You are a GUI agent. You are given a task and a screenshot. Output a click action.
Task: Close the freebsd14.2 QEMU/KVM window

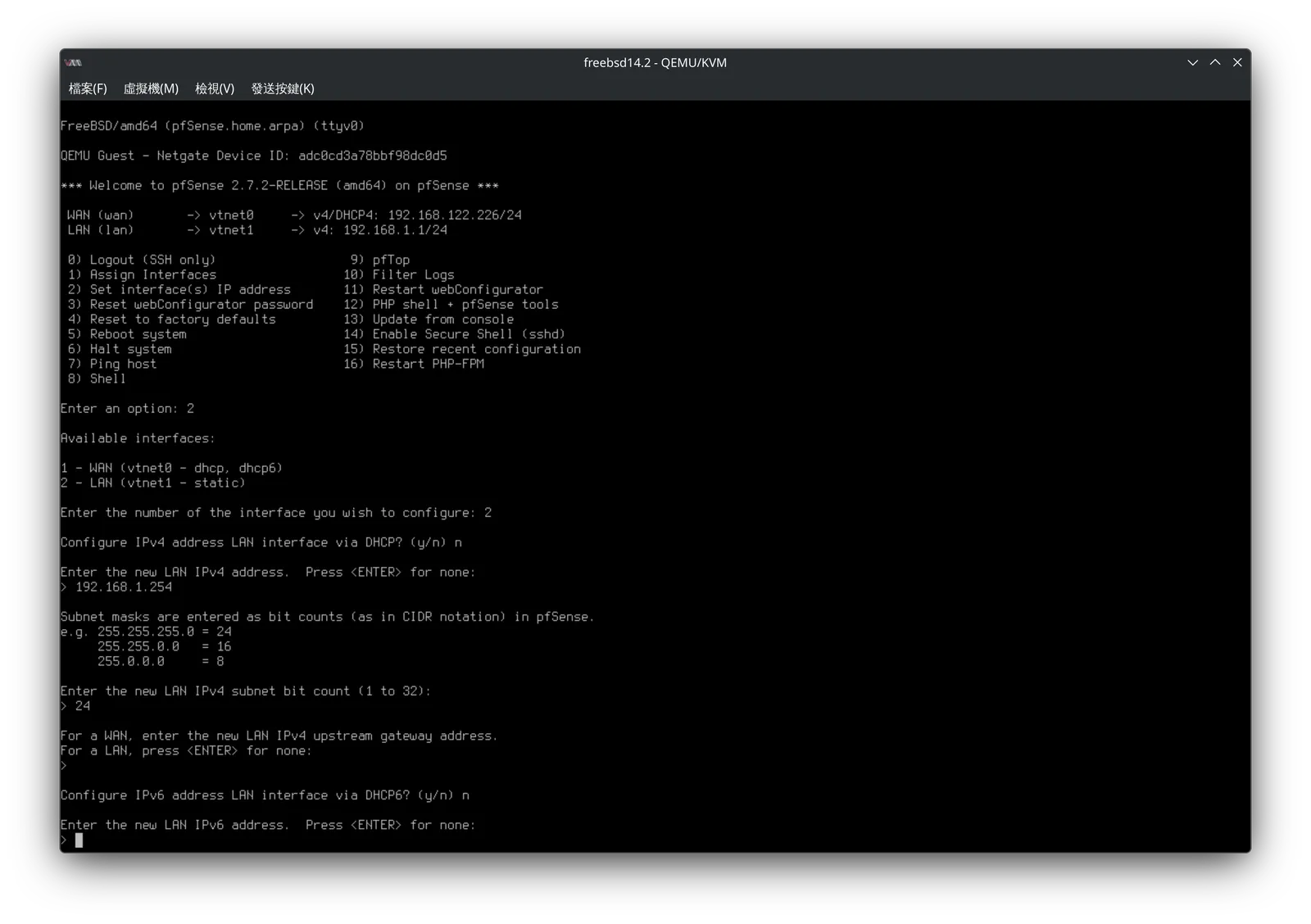pos(1237,62)
